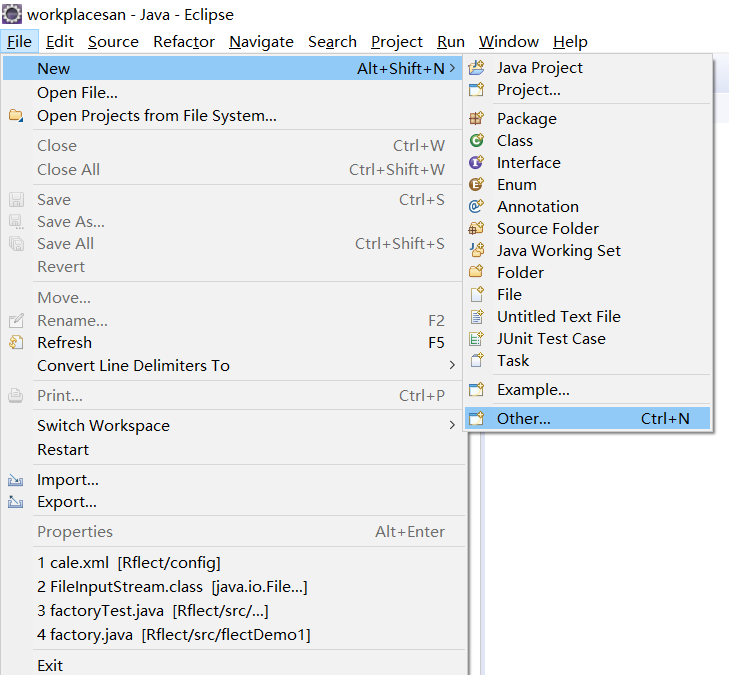
Task: Select Other... Ctrl+N entry
Action: 587,418
